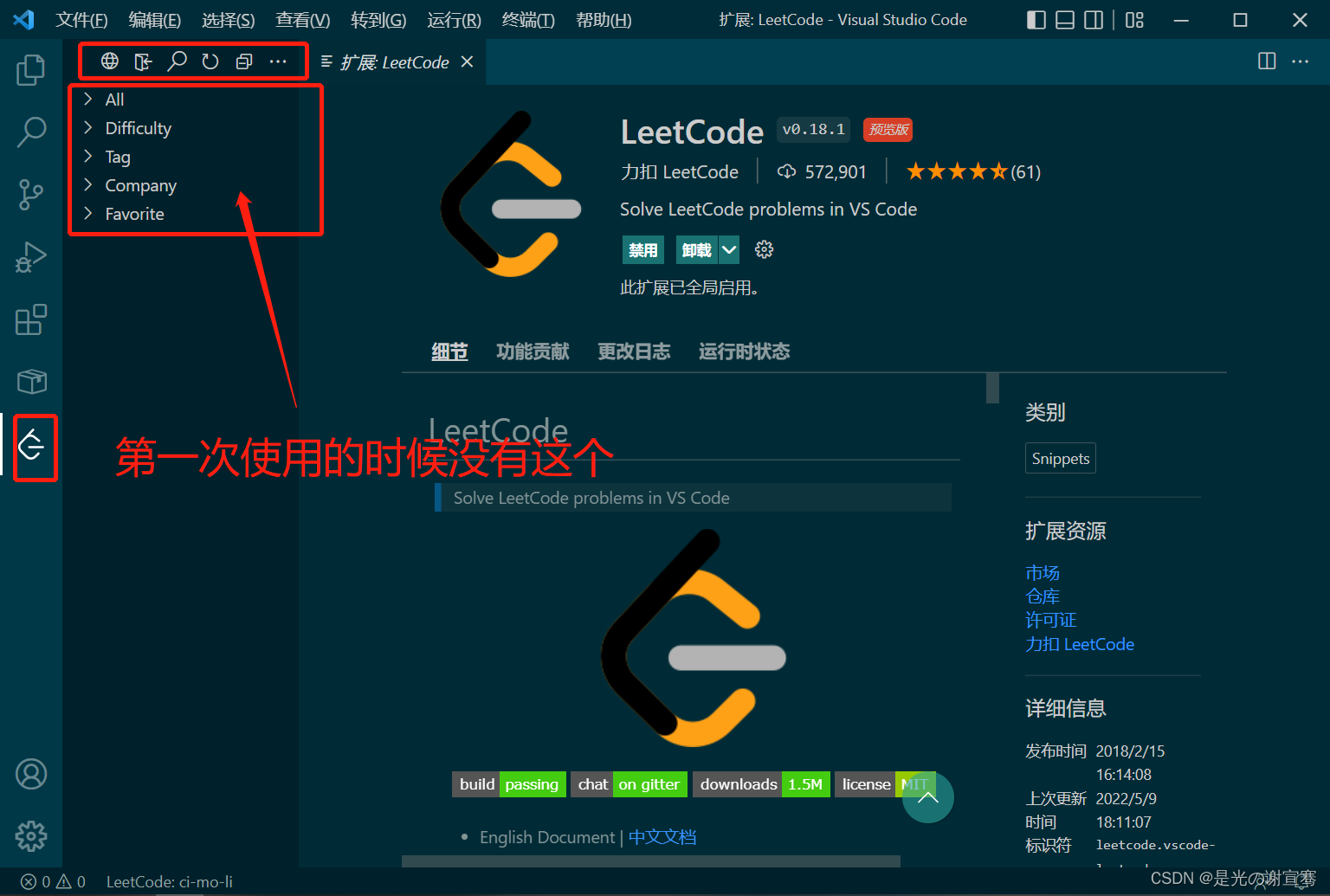
Task: Click the 卸载 button
Action: [x=697, y=250]
